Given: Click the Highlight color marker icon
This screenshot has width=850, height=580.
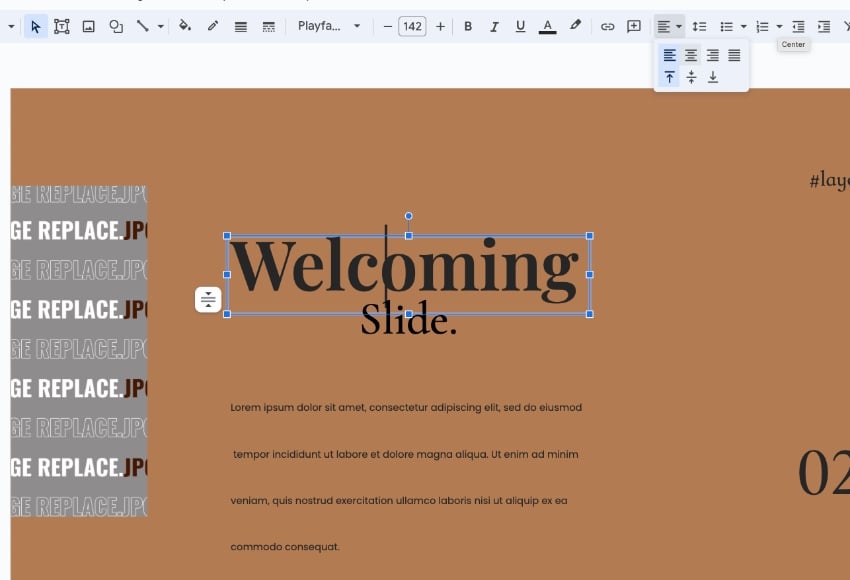Looking at the screenshot, I should tap(575, 27).
